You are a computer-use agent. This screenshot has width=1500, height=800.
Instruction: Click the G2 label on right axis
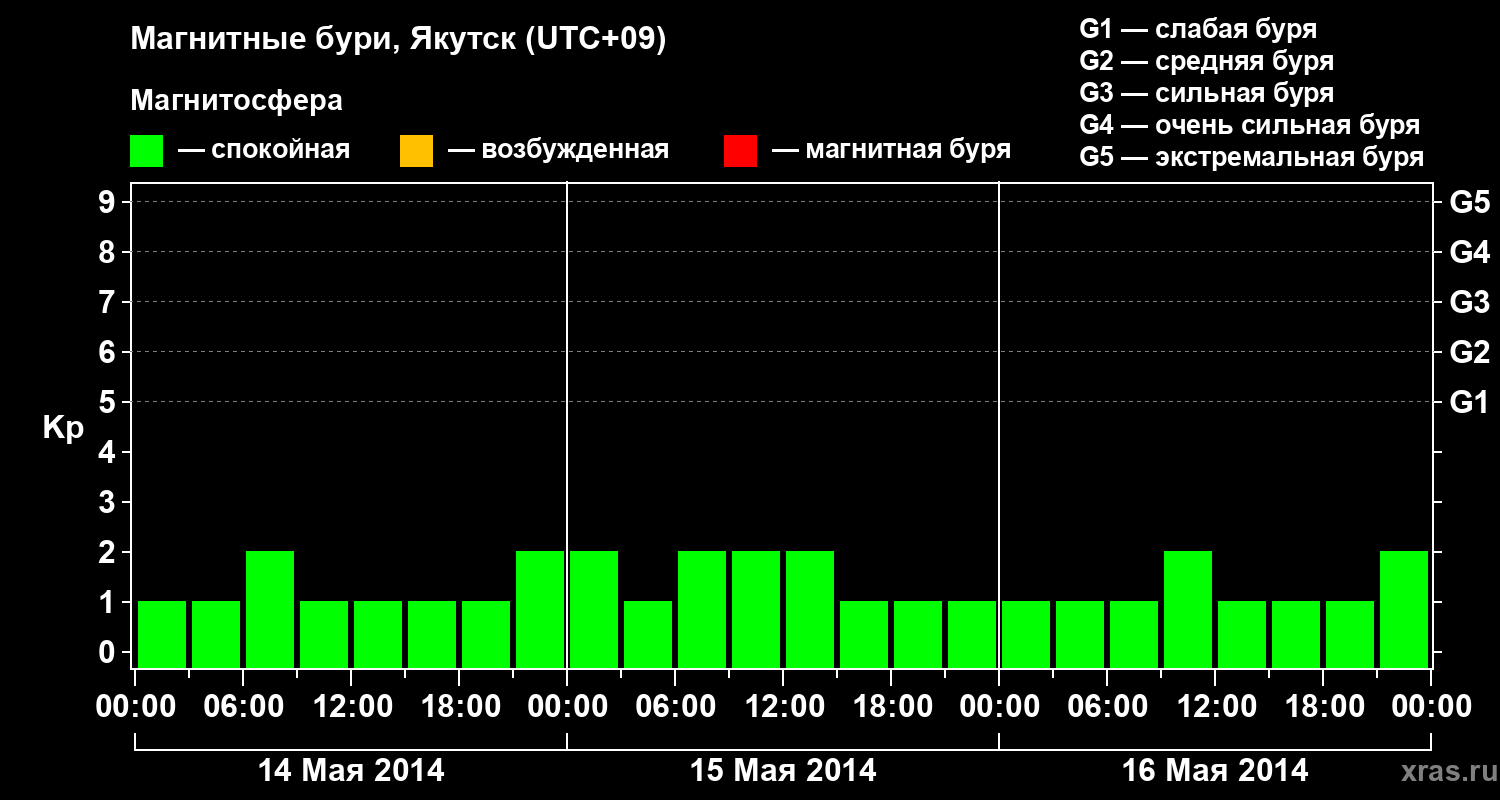tap(1469, 352)
